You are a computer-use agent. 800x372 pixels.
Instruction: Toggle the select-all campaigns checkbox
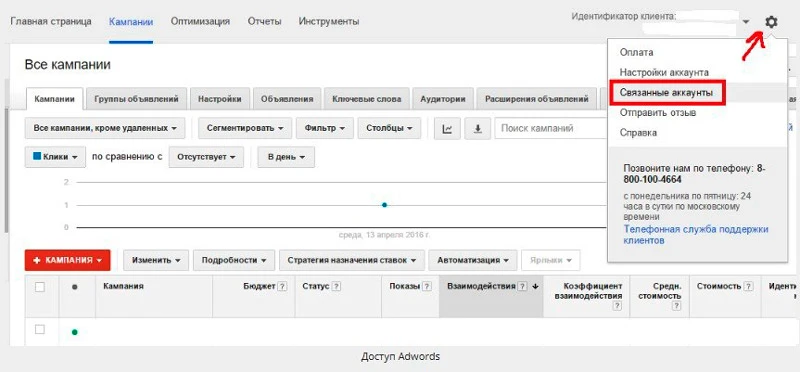[x=40, y=287]
